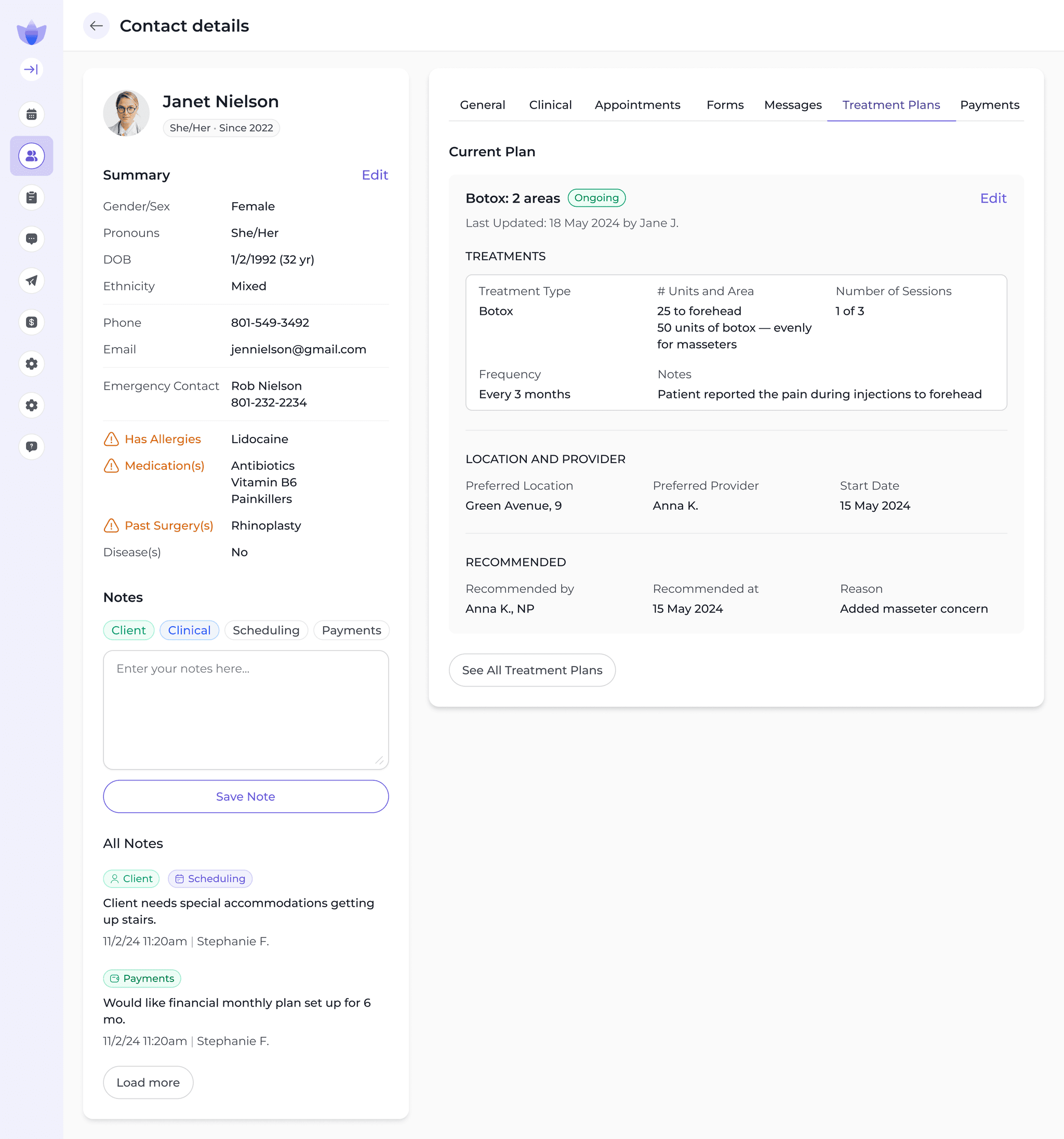Edit the Botox: 2 areas plan

pos(993,198)
